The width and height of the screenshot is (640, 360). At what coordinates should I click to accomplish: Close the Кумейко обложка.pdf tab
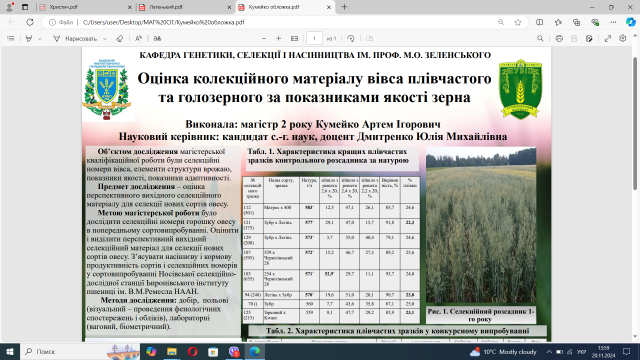point(329,7)
